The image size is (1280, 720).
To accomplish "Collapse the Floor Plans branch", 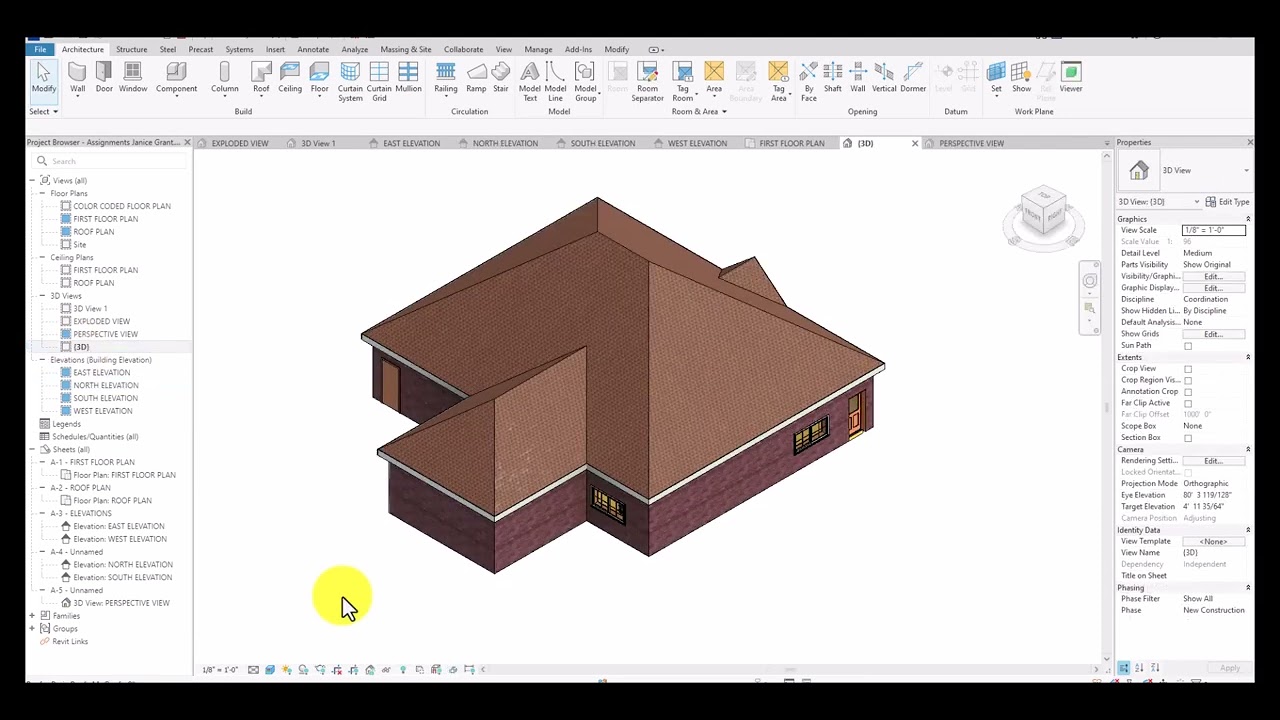I will [43, 193].
